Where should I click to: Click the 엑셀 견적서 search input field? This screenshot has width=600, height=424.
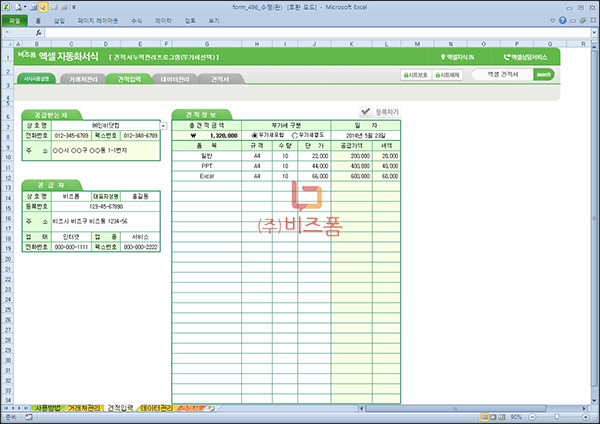point(502,75)
